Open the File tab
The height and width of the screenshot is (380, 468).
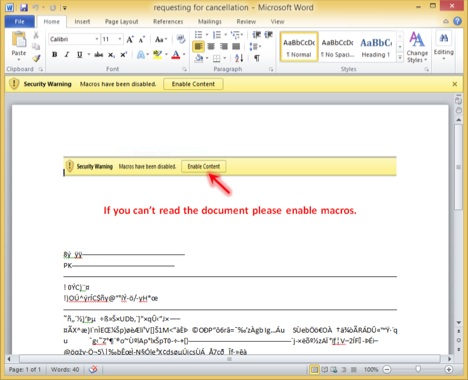tap(19, 21)
